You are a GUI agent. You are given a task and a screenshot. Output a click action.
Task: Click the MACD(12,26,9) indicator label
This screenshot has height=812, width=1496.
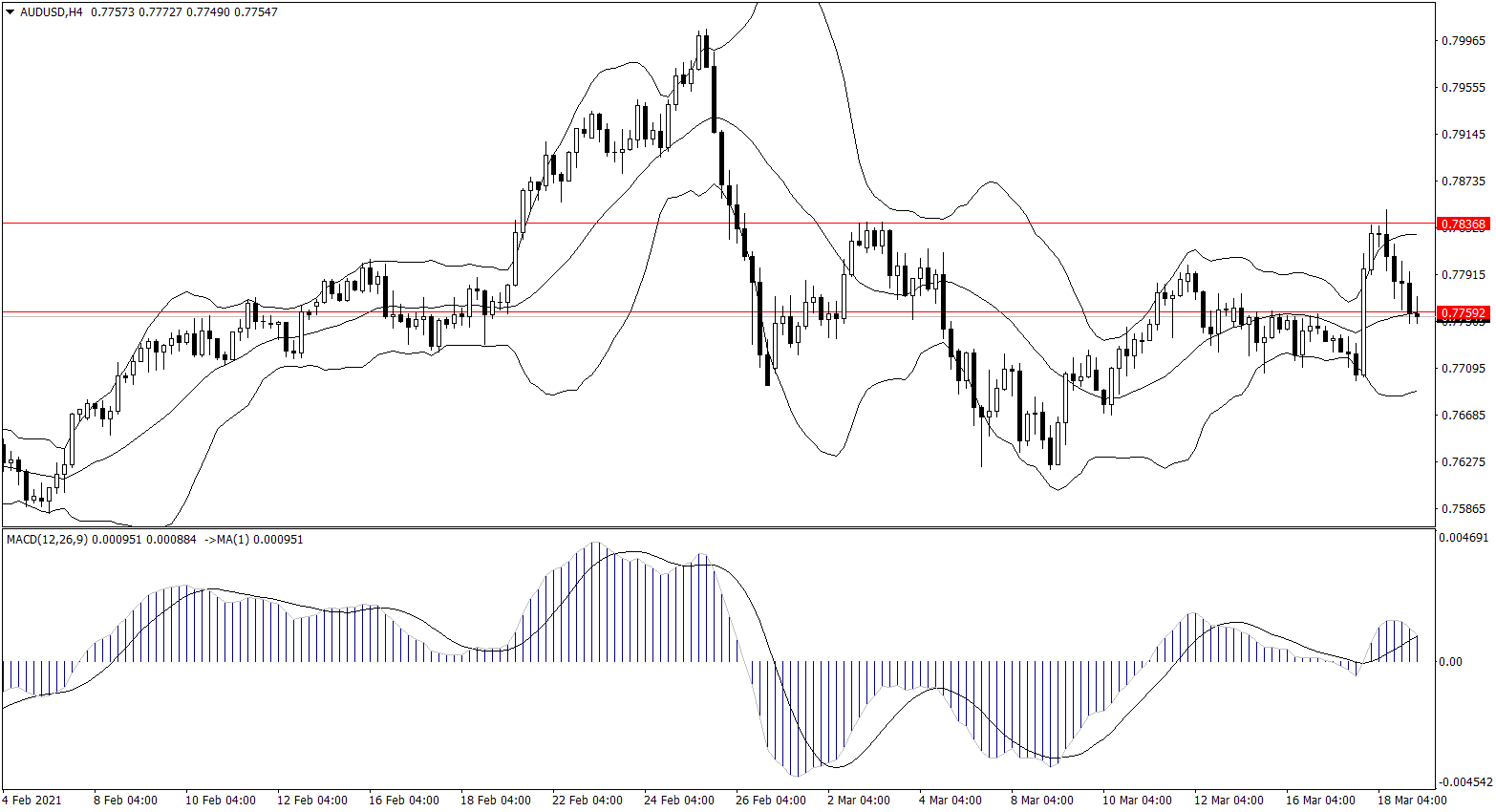coord(47,540)
